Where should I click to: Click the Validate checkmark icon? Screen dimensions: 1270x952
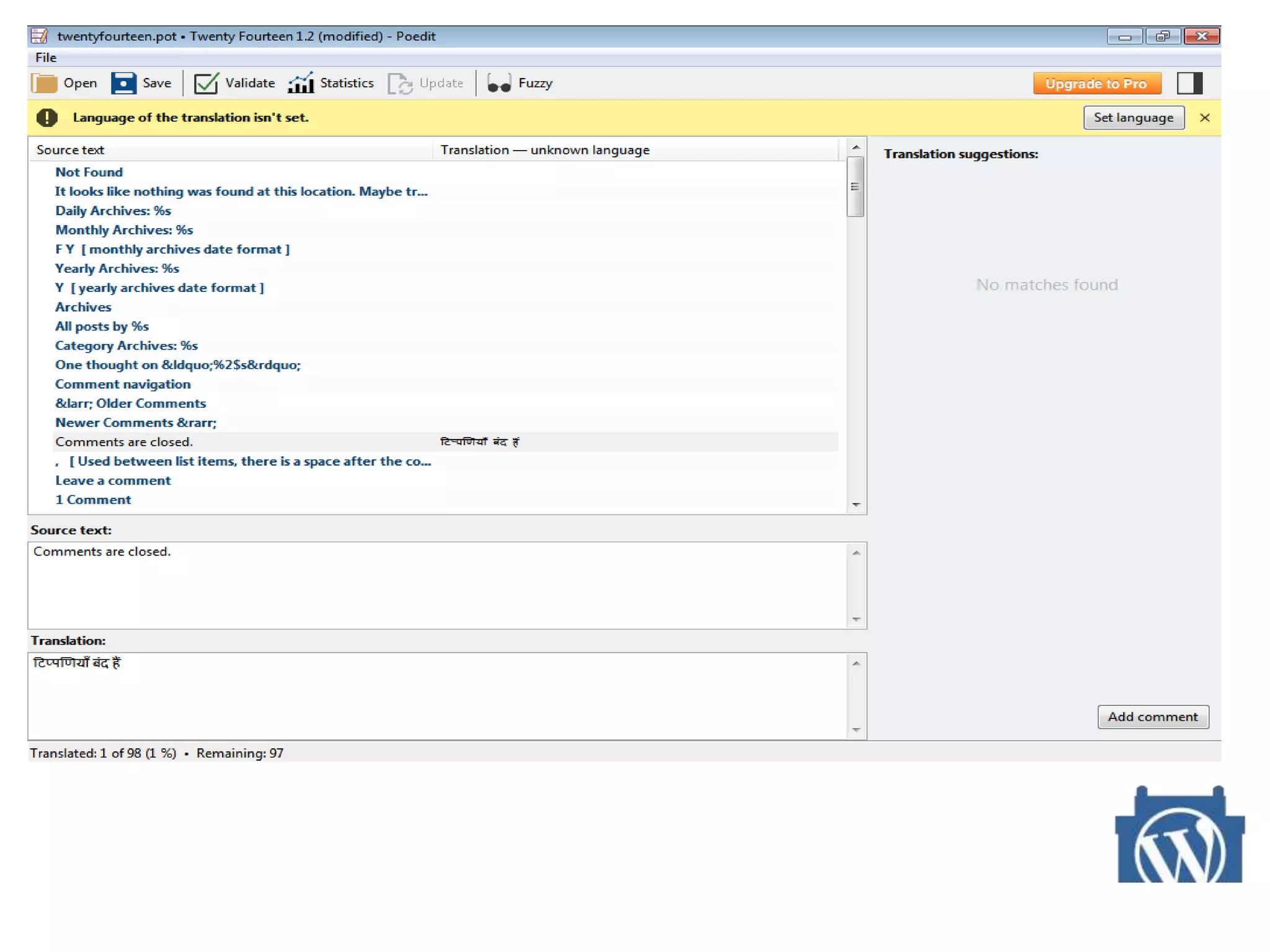click(x=206, y=83)
